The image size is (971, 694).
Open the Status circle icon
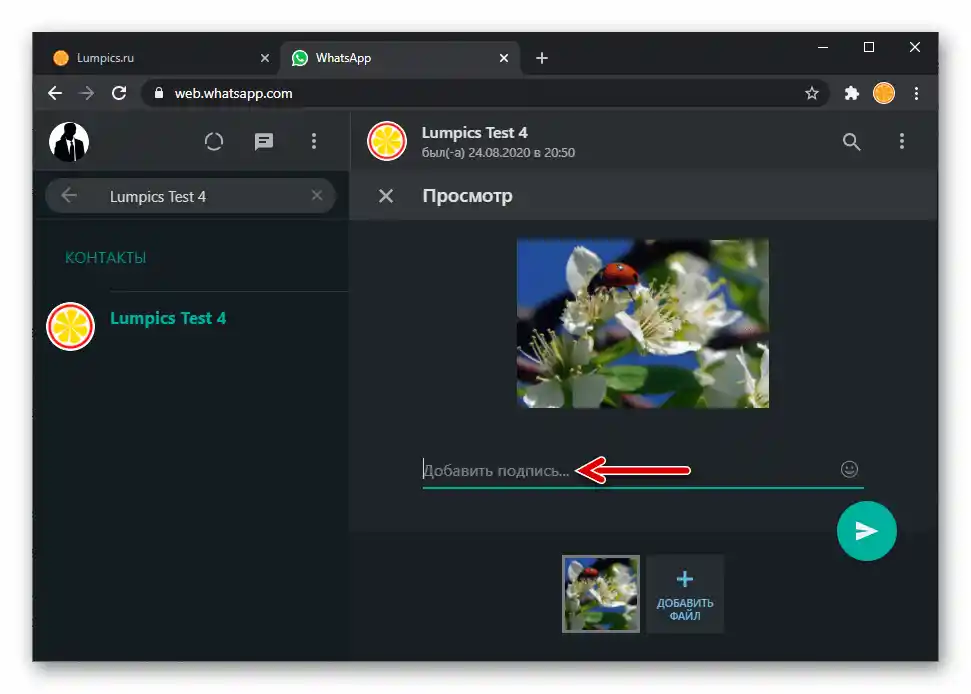tap(214, 142)
